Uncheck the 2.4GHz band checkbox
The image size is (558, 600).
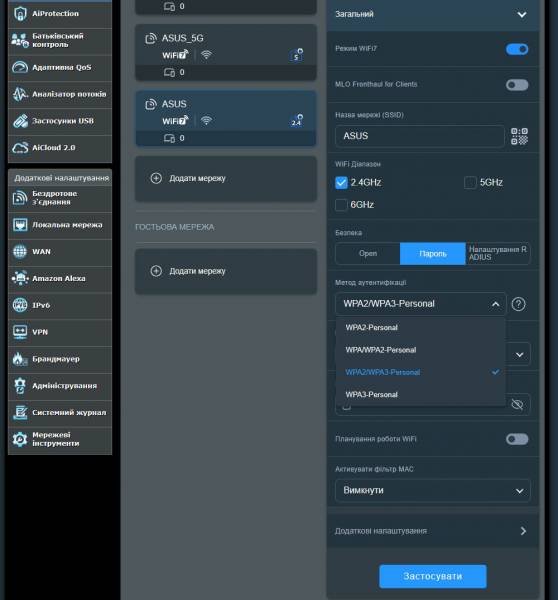[341, 183]
